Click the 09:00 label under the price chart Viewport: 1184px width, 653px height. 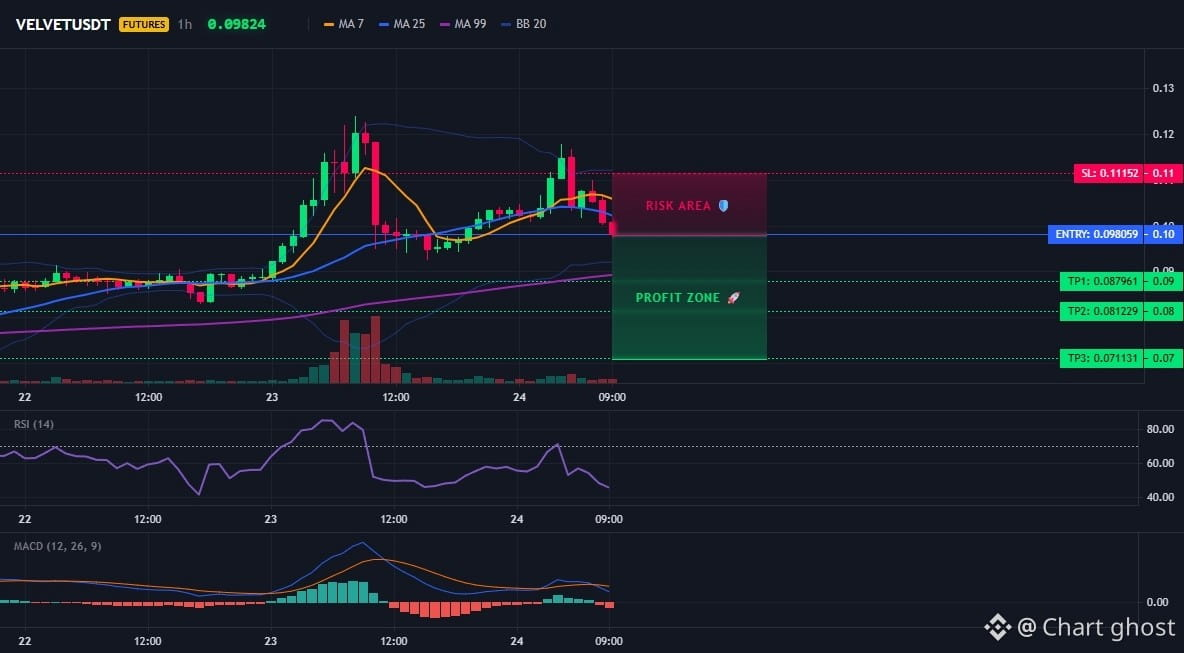[x=612, y=397]
